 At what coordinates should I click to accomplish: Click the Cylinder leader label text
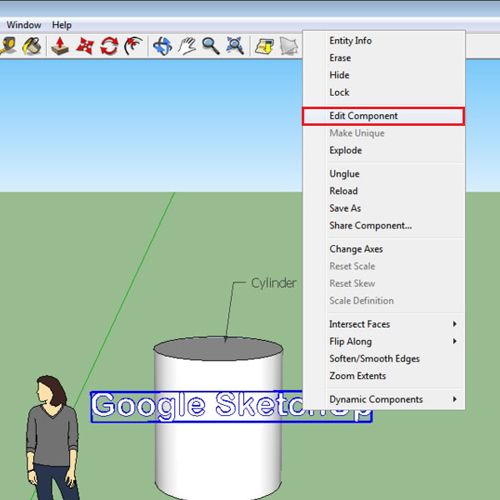(273, 283)
